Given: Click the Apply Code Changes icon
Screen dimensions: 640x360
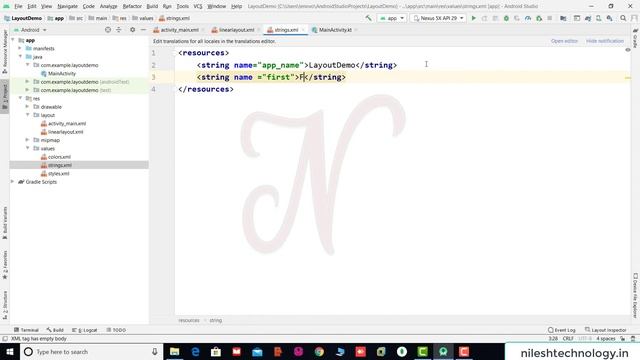Looking at the screenshot, I should click(495, 18).
